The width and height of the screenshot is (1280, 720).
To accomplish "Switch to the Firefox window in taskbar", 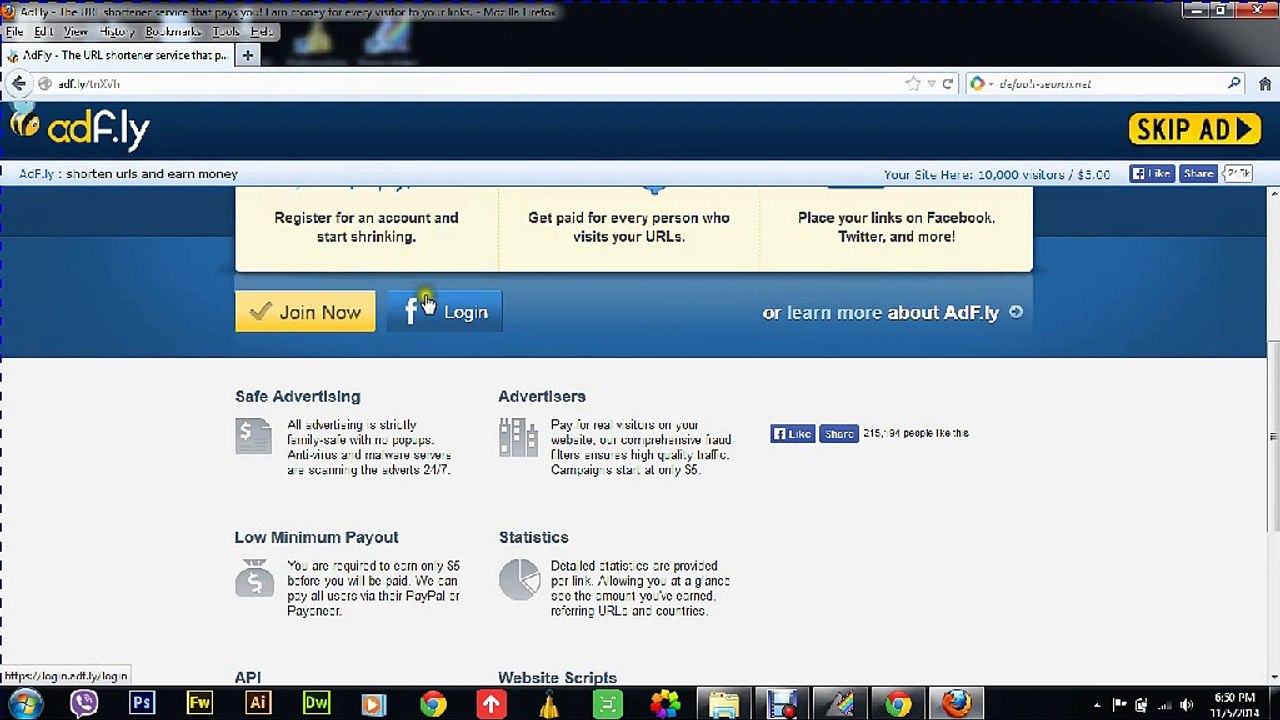I will [956, 704].
